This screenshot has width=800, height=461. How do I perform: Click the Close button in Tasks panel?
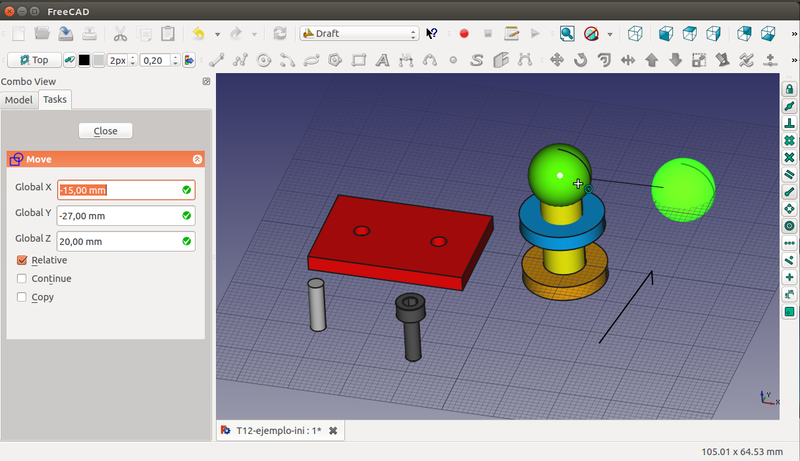point(105,131)
